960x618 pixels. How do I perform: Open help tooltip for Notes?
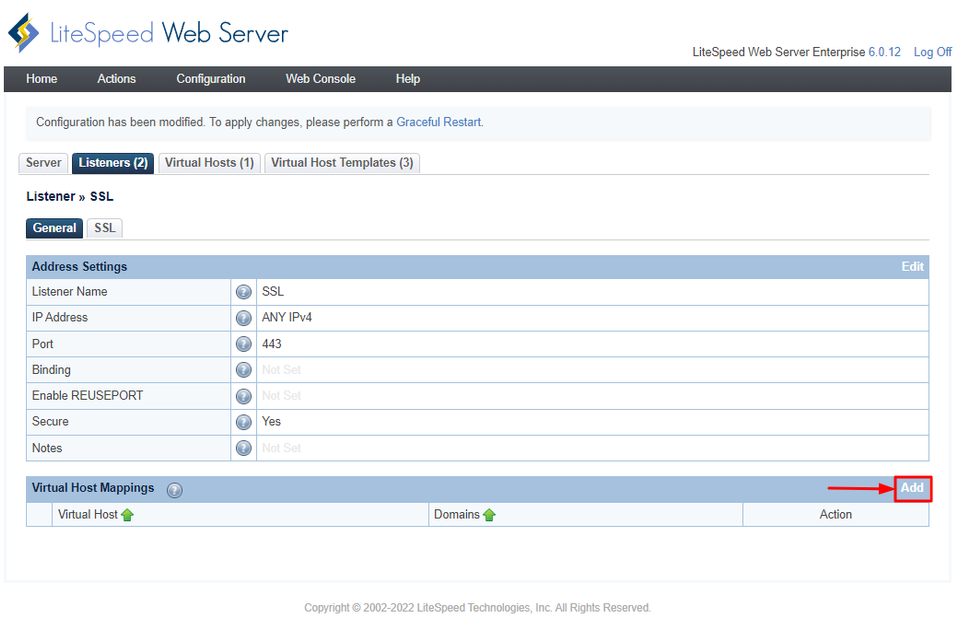pyautogui.click(x=243, y=447)
